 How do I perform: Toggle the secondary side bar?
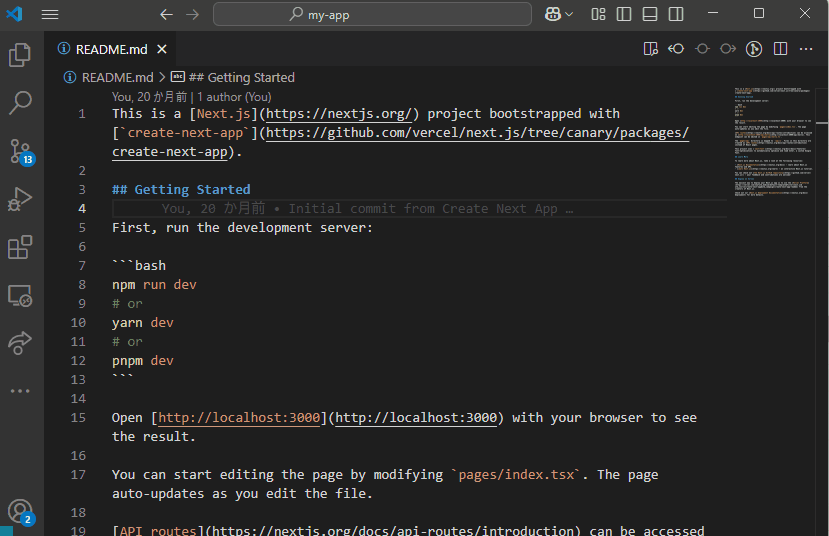pos(676,14)
